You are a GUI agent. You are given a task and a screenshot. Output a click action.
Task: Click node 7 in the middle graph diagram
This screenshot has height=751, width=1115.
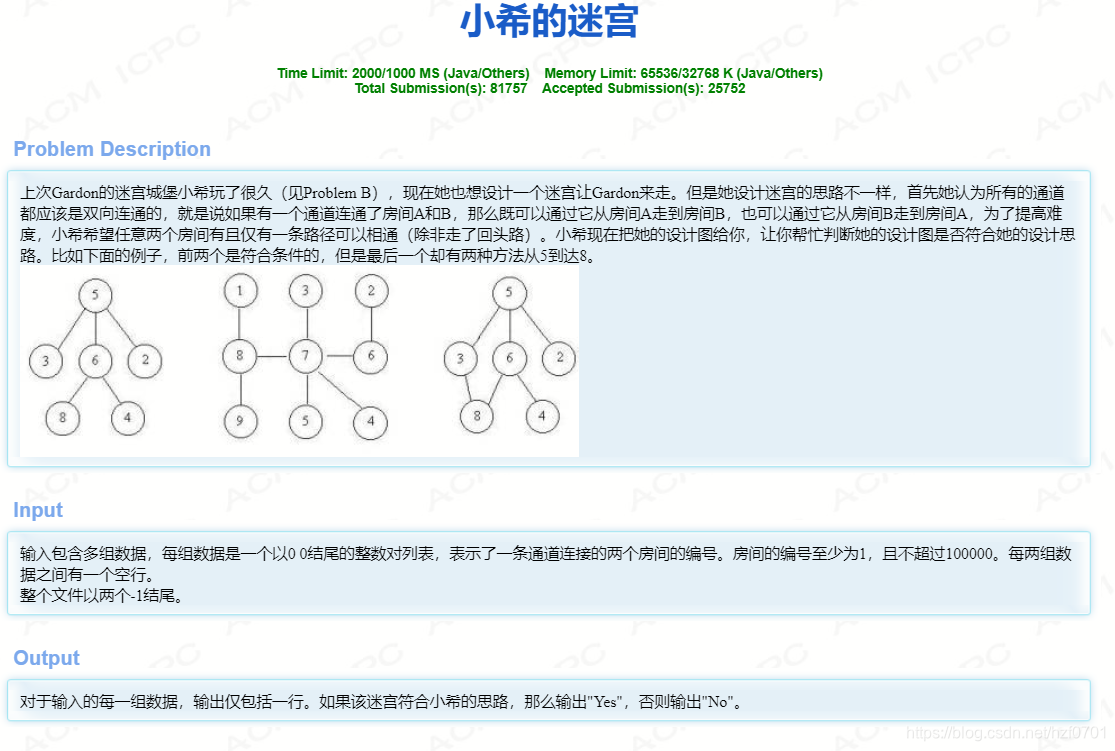pos(306,356)
